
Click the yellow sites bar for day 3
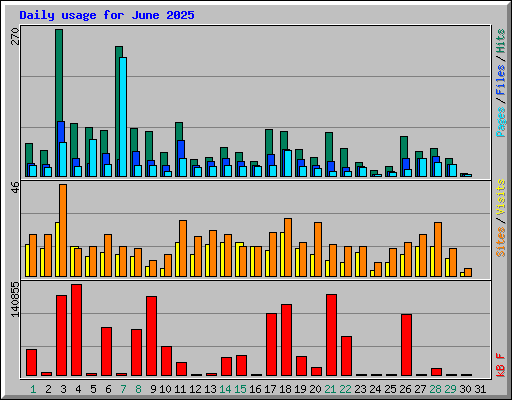pos(57,249)
